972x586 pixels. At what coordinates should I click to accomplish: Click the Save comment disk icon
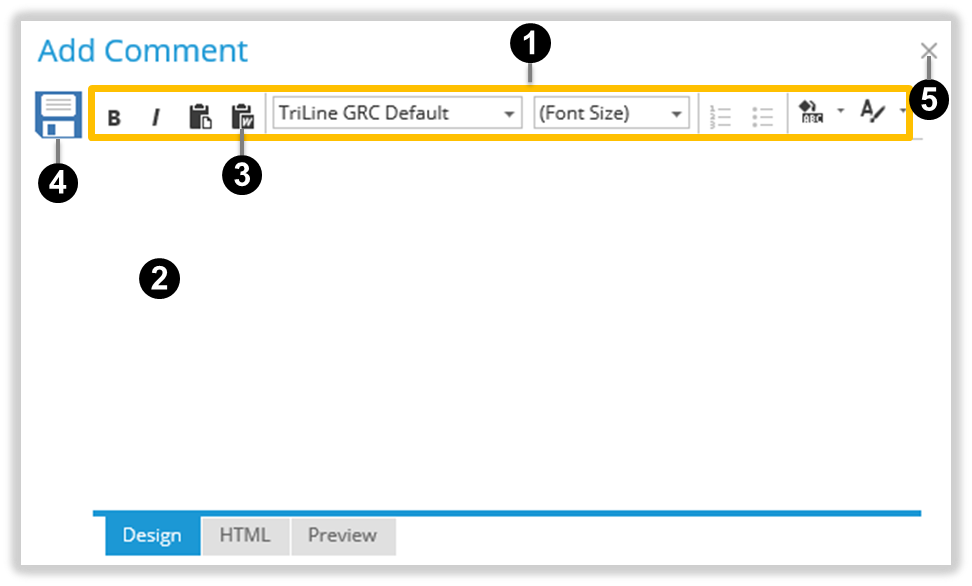click(60, 112)
